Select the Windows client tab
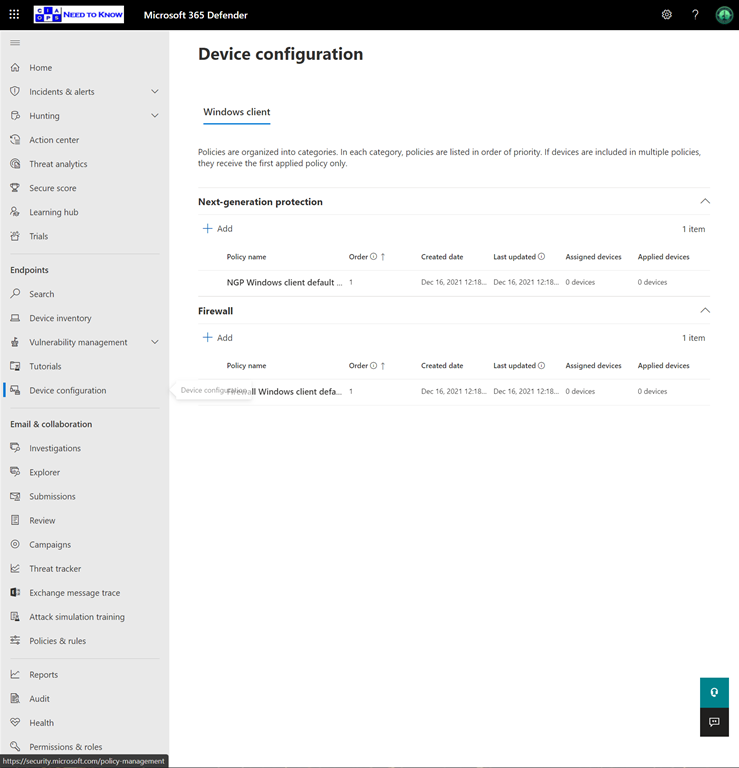Image resolution: width=739 pixels, height=768 pixels. tap(237, 112)
